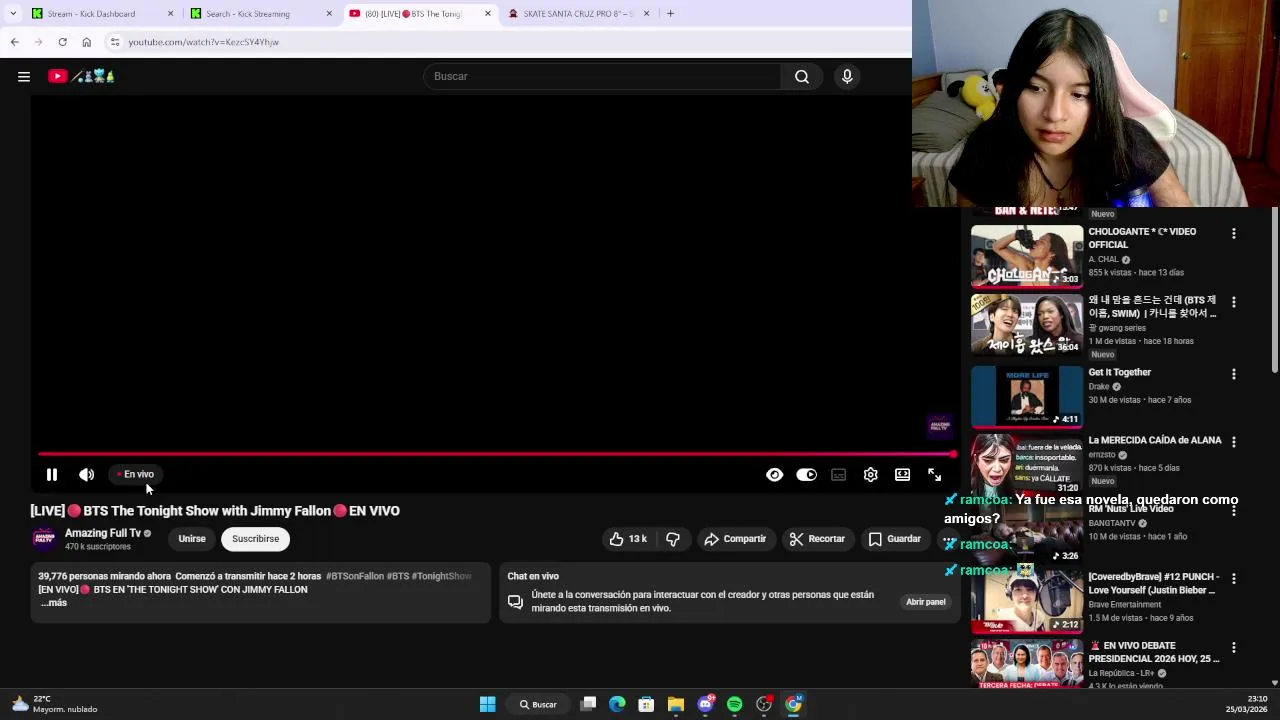Launch Microsoft Edge from taskbar
Screen dimensions: 1280x720
click(x=617, y=704)
